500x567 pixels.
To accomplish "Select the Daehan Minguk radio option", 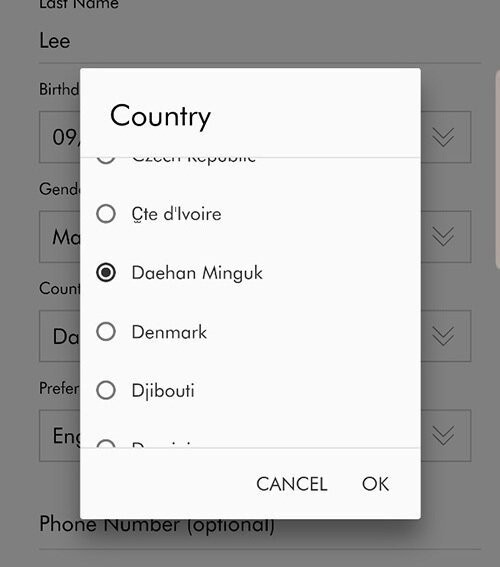I will (106, 272).
